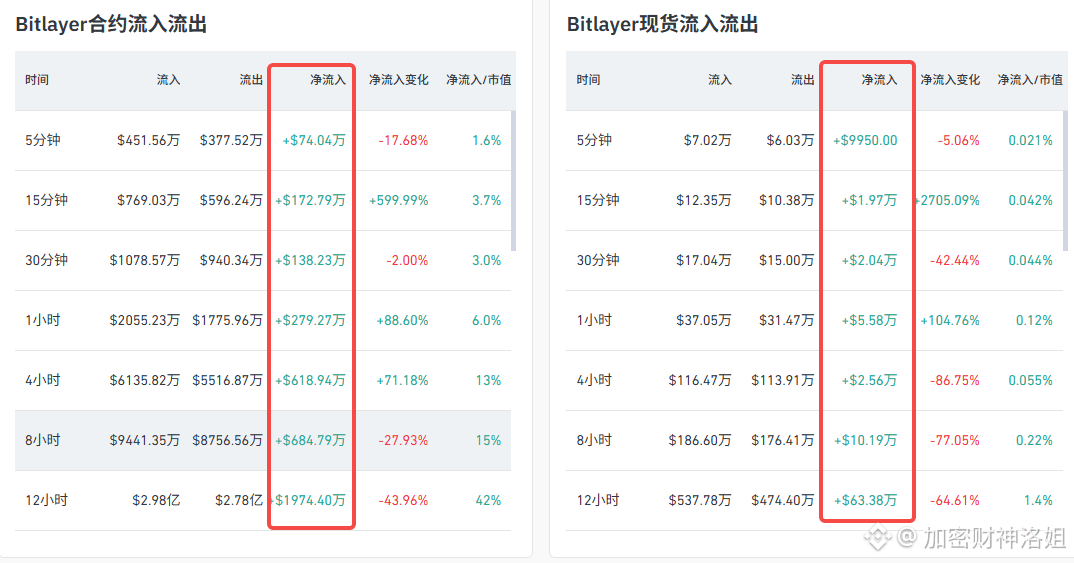Click the 12小时 row label in 现货 table
The width and height of the screenshot is (1074, 563).
[x=597, y=501]
